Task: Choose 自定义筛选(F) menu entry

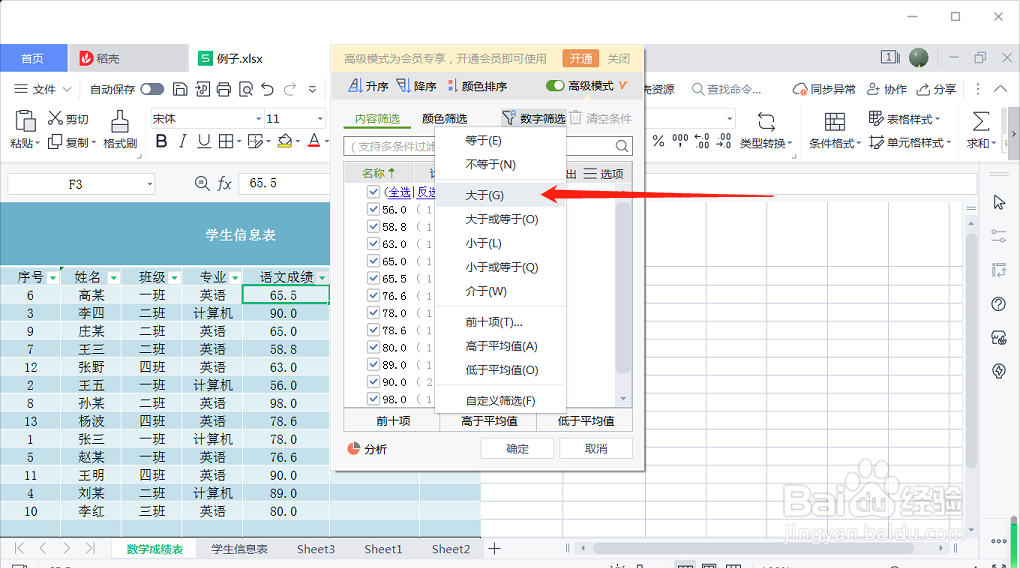Action: tap(500, 400)
